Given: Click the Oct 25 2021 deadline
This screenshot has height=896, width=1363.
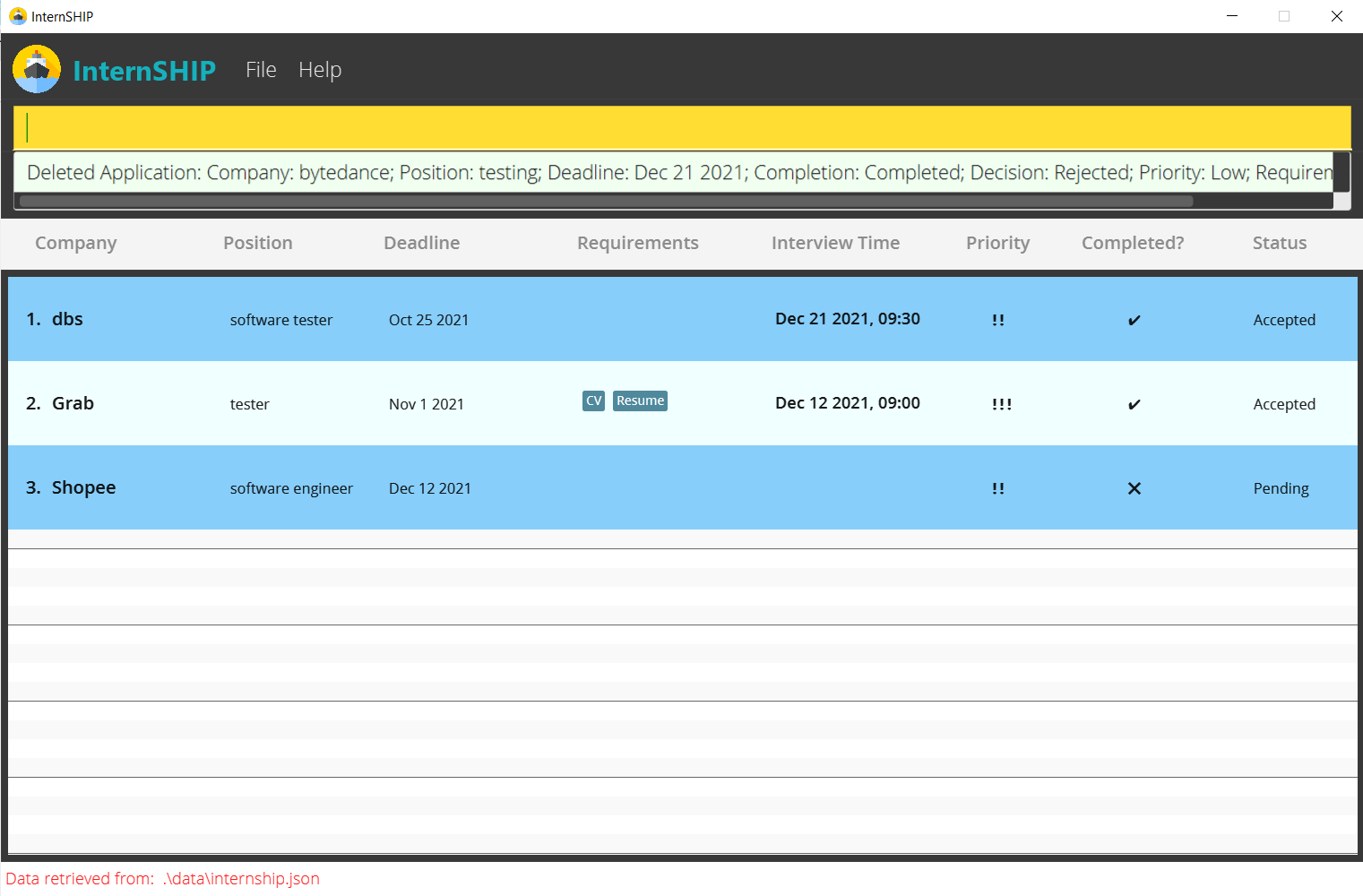Looking at the screenshot, I should click(x=429, y=320).
